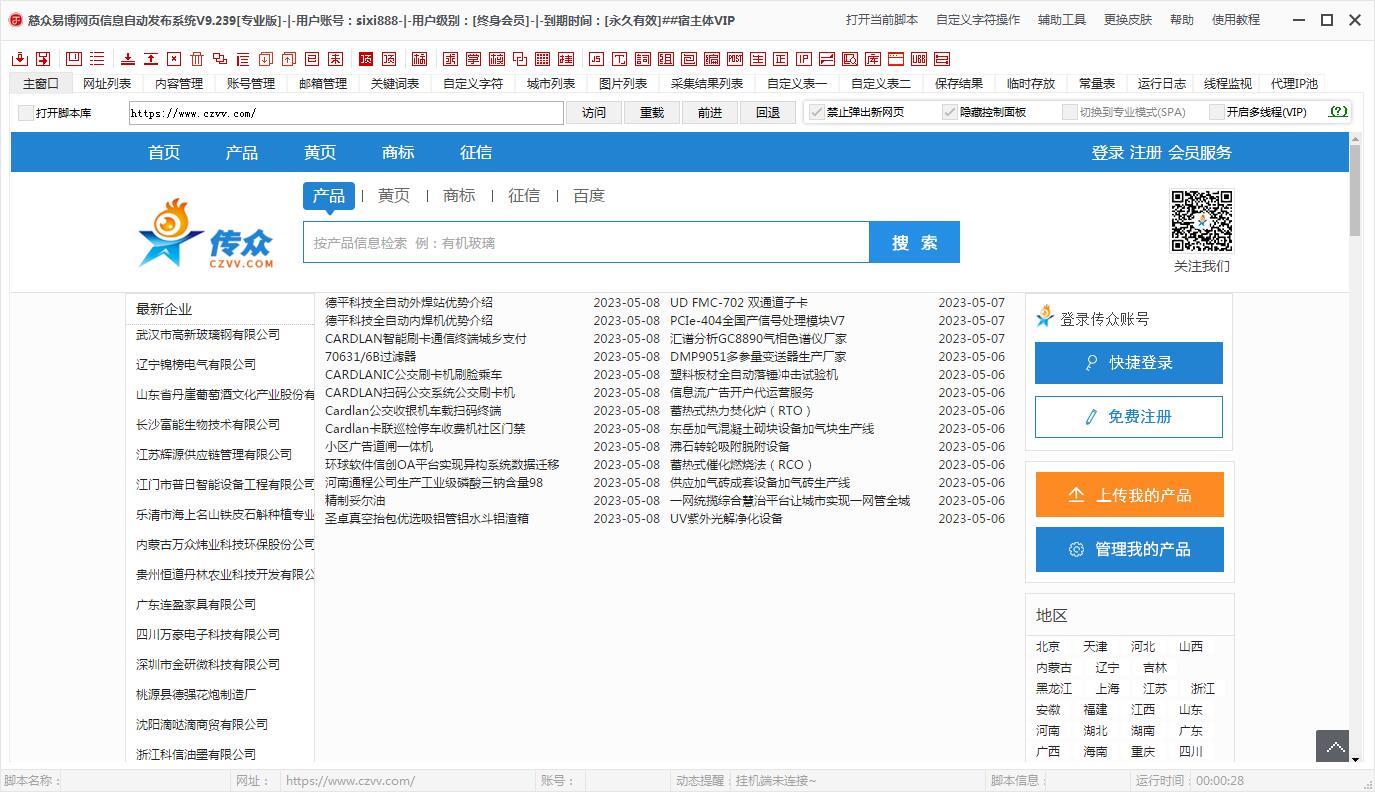The width and height of the screenshot is (1375, 792).
Task: Click the 正 toolbar icon
Action: [x=780, y=59]
